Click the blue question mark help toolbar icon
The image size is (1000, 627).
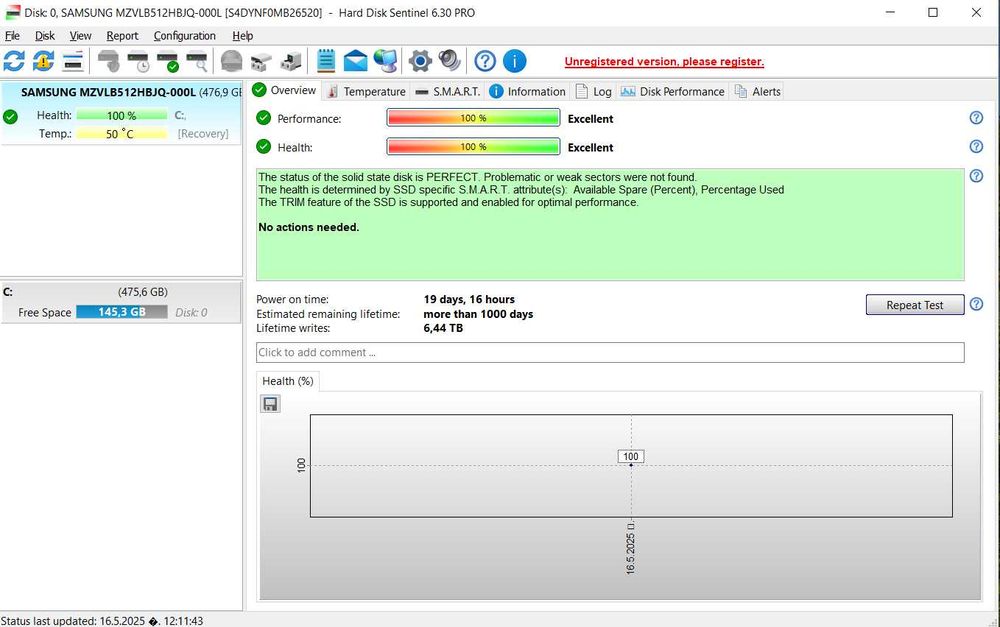pyautogui.click(x=485, y=61)
